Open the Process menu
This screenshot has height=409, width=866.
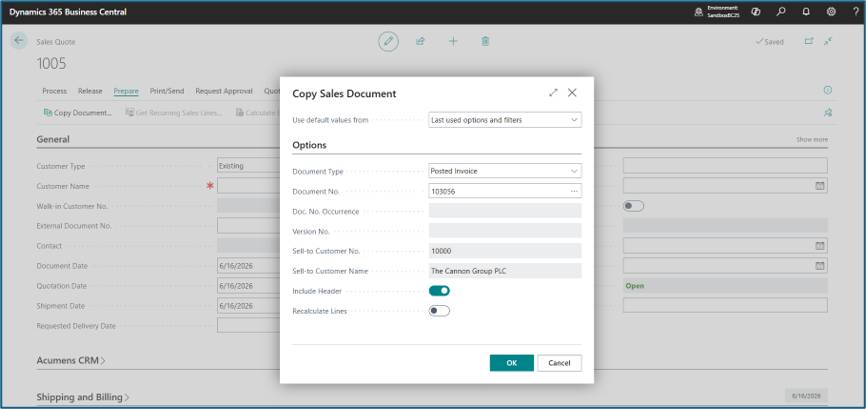[x=55, y=91]
